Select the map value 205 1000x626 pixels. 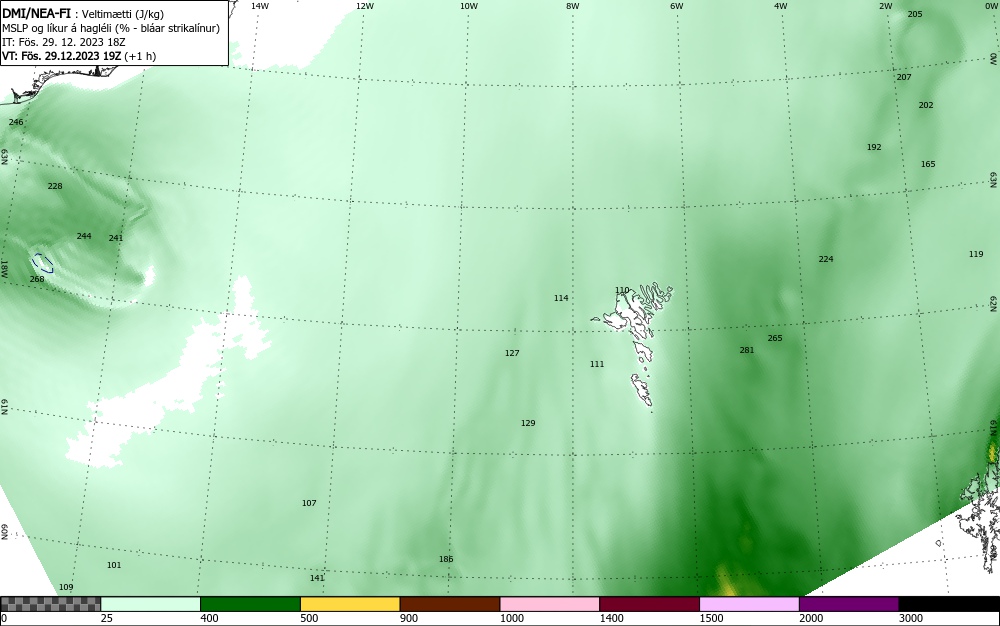(x=915, y=14)
